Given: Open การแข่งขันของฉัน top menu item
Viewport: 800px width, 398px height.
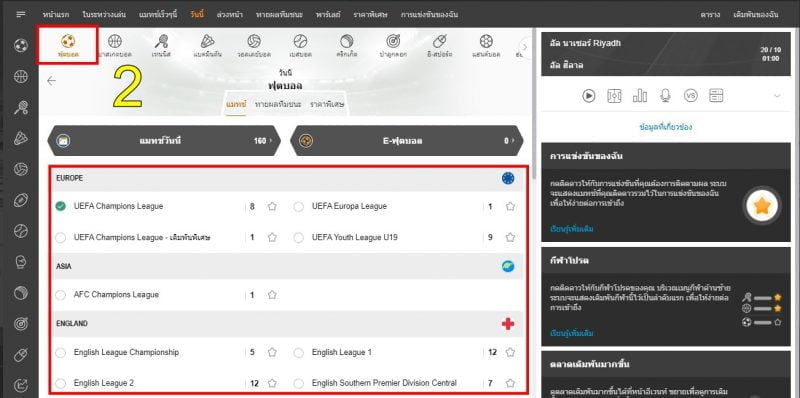Looking at the screenshot, I should [x=429, y=14].
